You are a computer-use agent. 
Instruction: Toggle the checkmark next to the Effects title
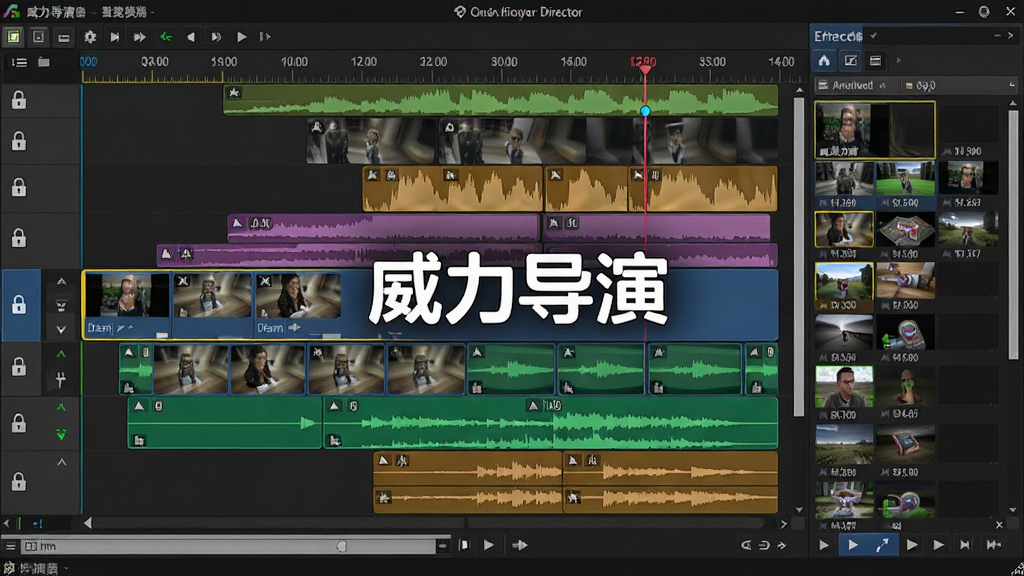(874, 36)
